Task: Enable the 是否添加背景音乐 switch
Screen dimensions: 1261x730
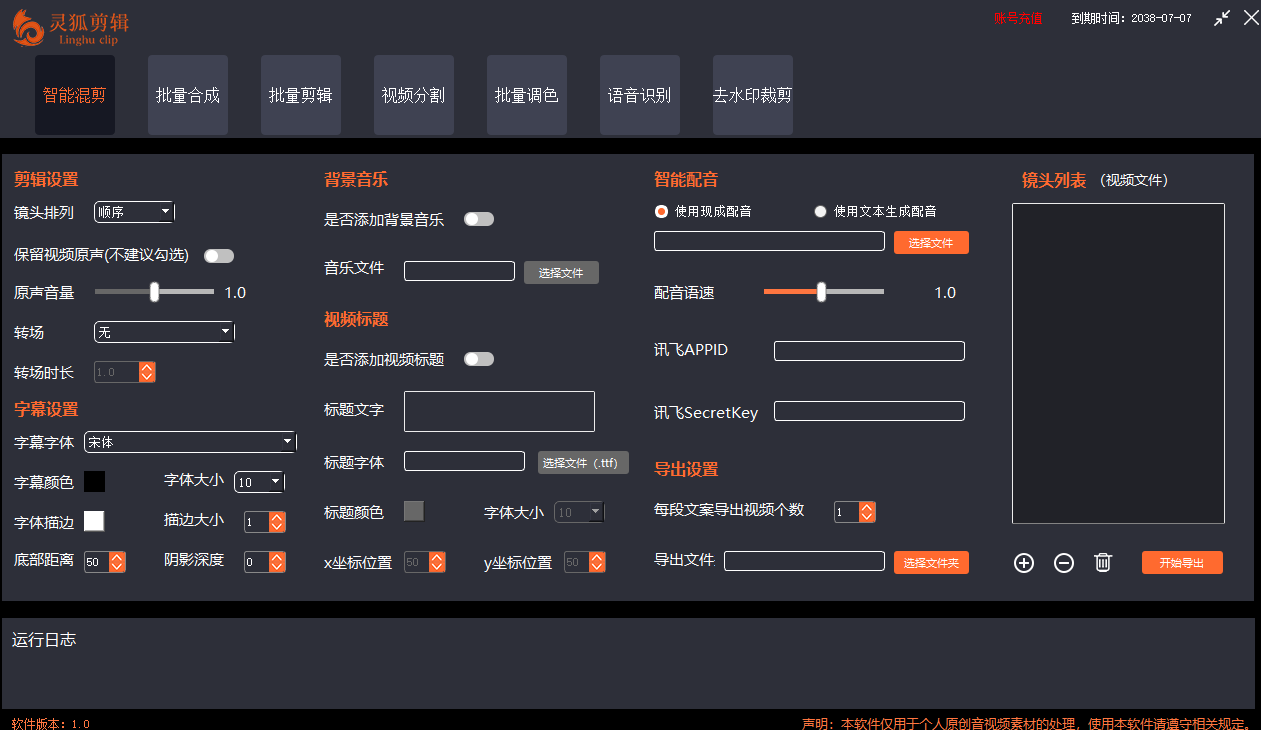Action: (478, 218)
